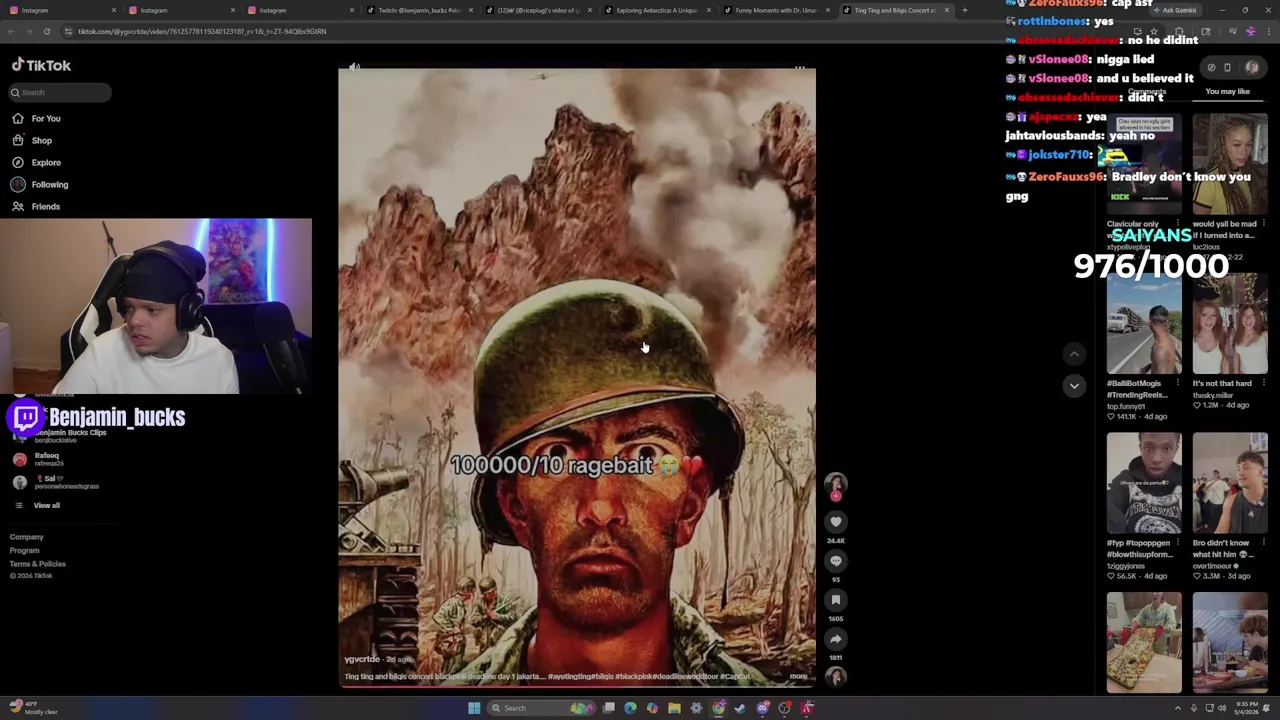Open the Rafeeq followed account
1280x720 pixels.
click(40, 459)
